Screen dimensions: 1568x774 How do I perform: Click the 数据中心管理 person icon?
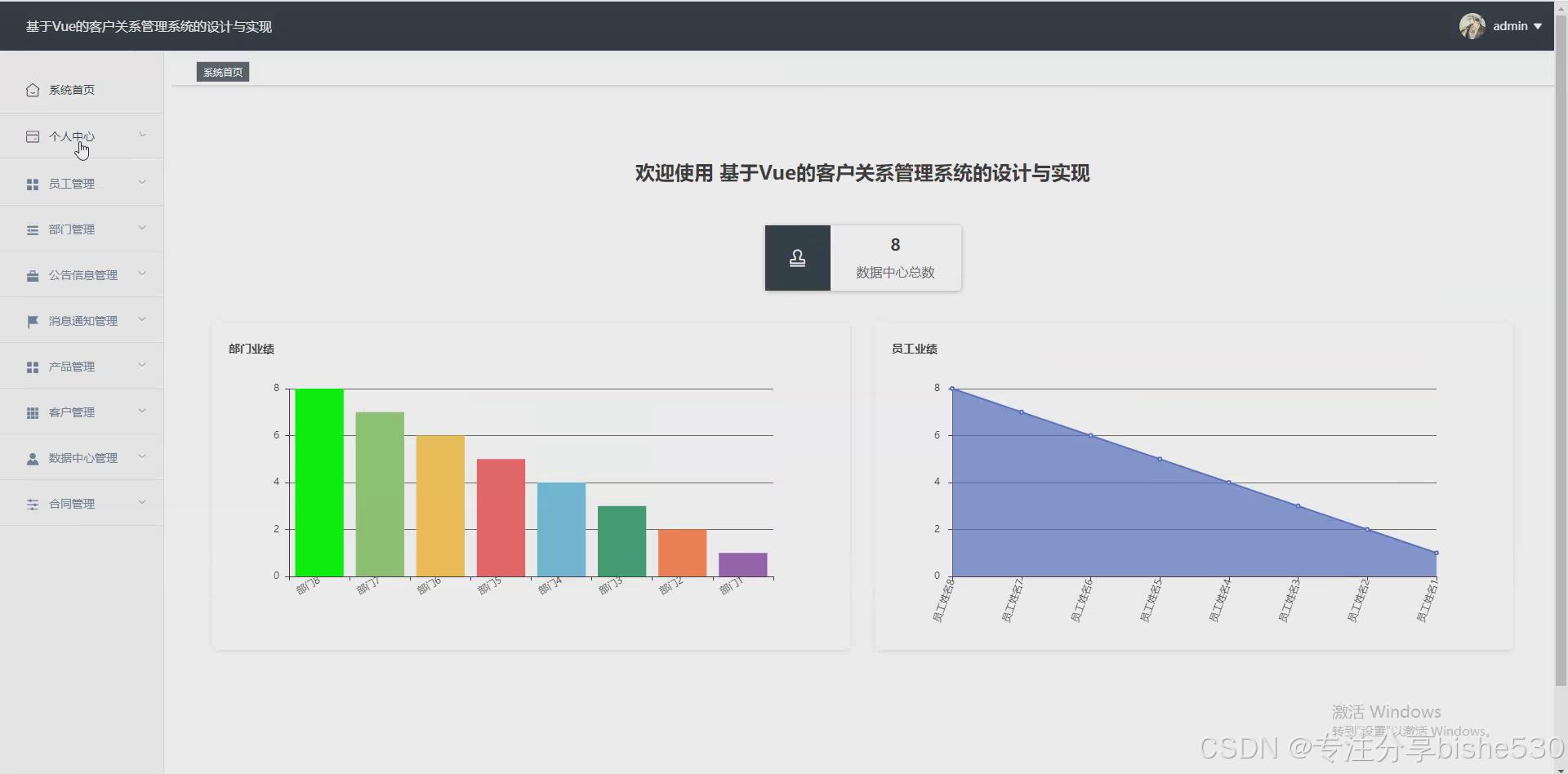(x=33, y=458)
